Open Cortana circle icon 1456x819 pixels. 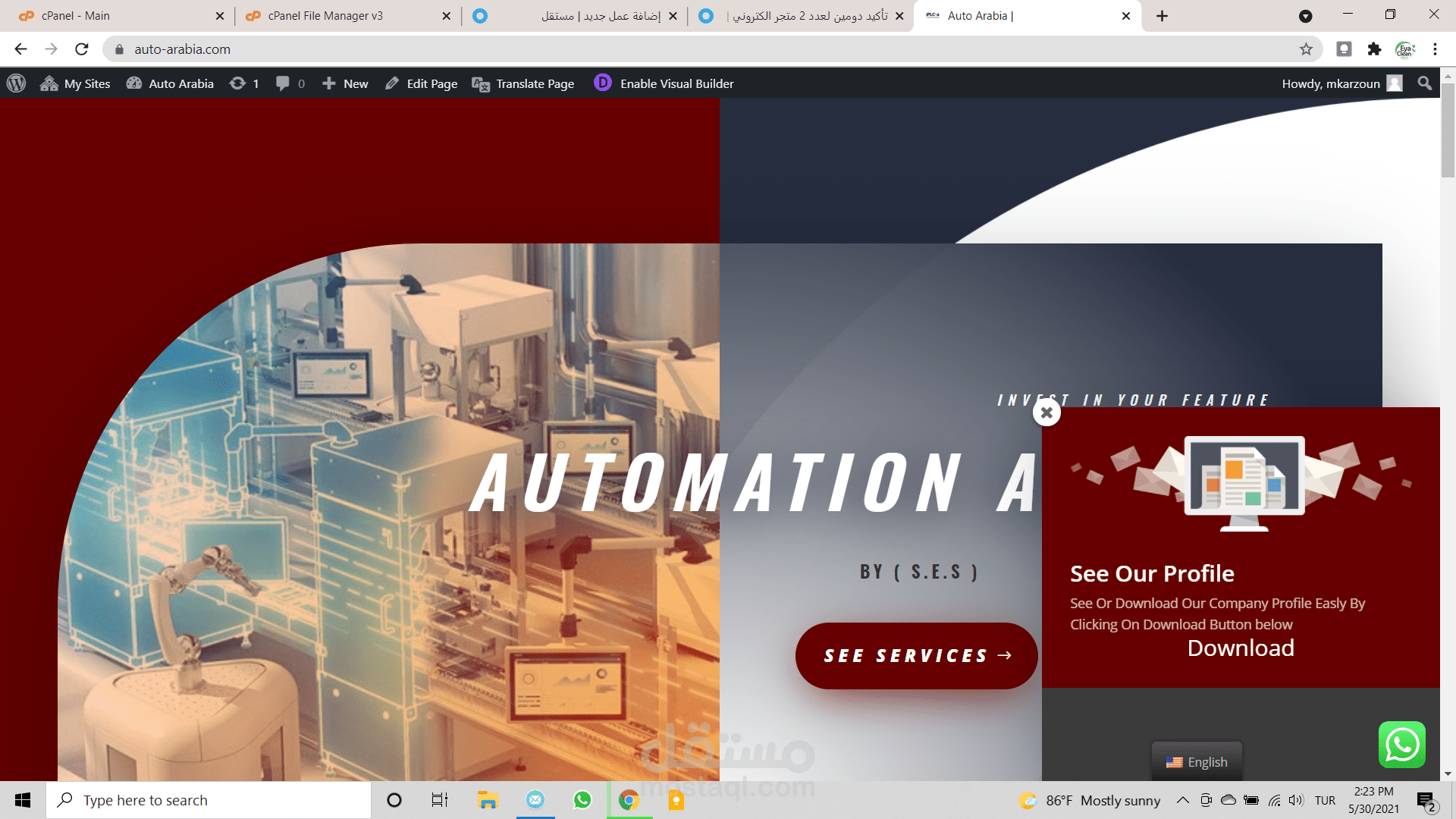coord(394,800)
